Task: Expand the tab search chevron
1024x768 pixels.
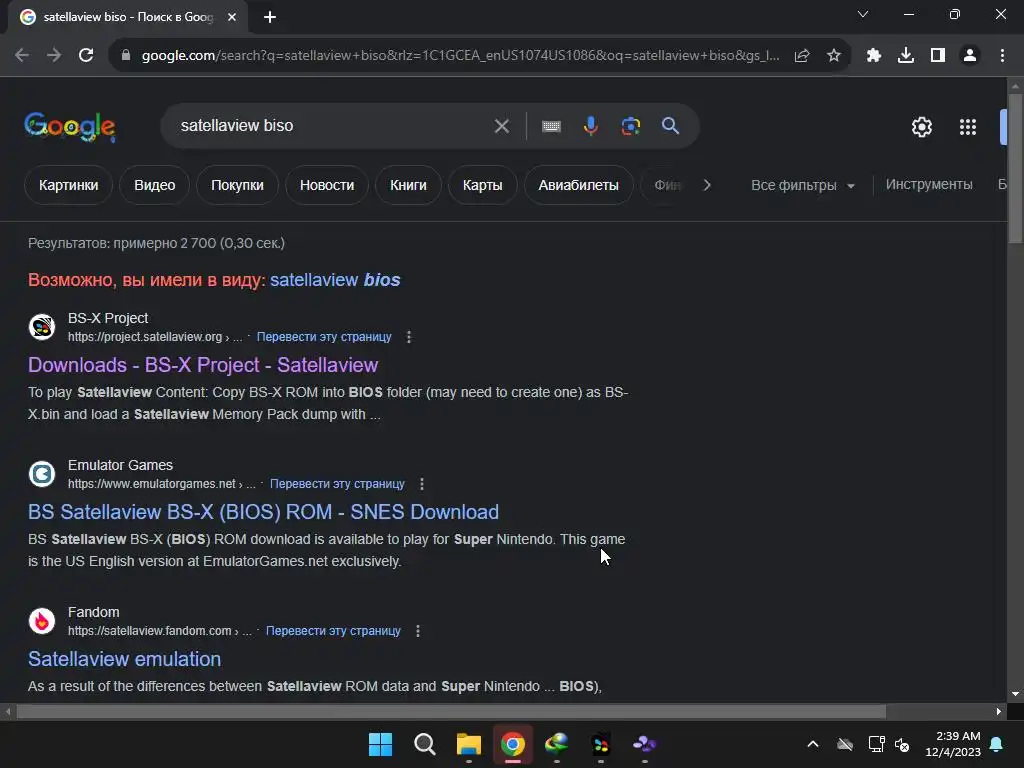Action: (863, 14)
